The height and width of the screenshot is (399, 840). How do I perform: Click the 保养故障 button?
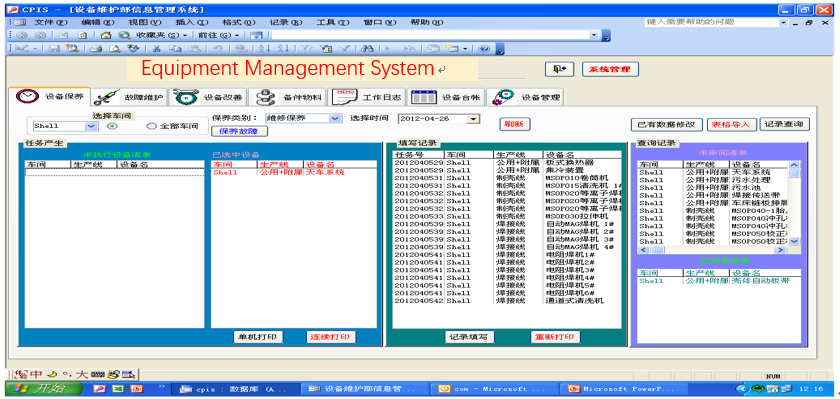point(240,131)
